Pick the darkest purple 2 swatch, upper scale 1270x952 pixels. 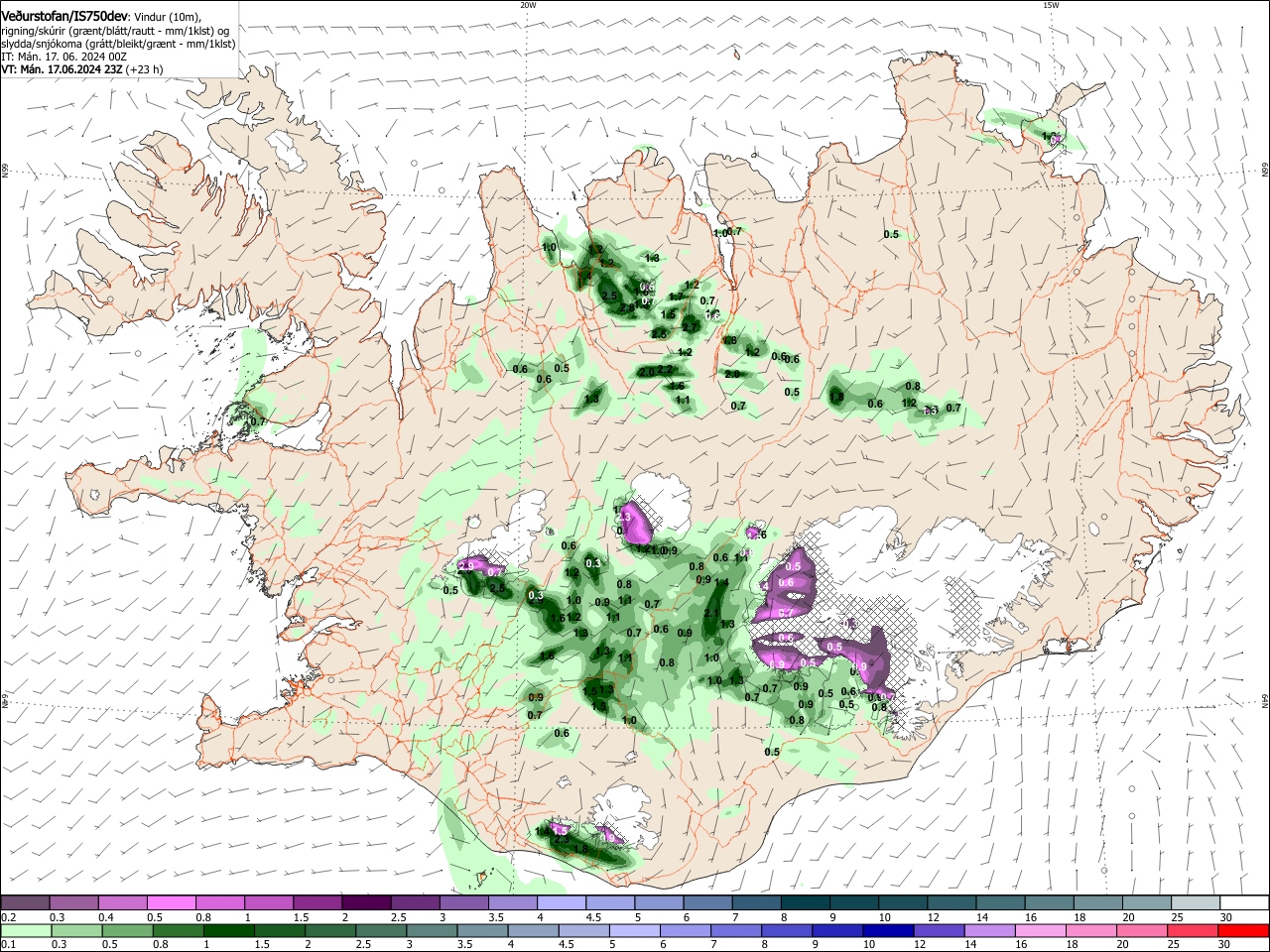365,903
